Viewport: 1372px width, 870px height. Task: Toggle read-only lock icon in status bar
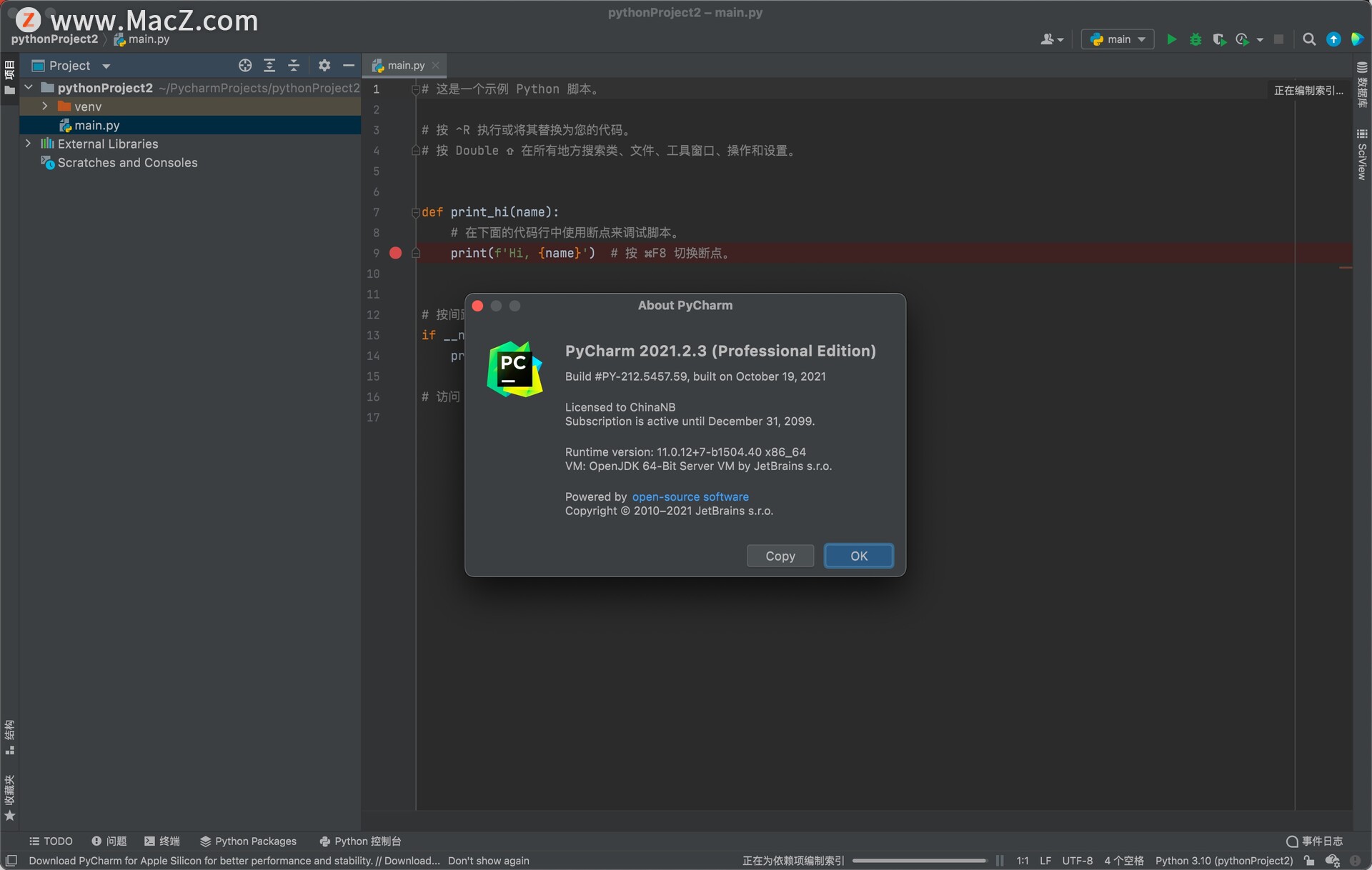[1309, 861]
